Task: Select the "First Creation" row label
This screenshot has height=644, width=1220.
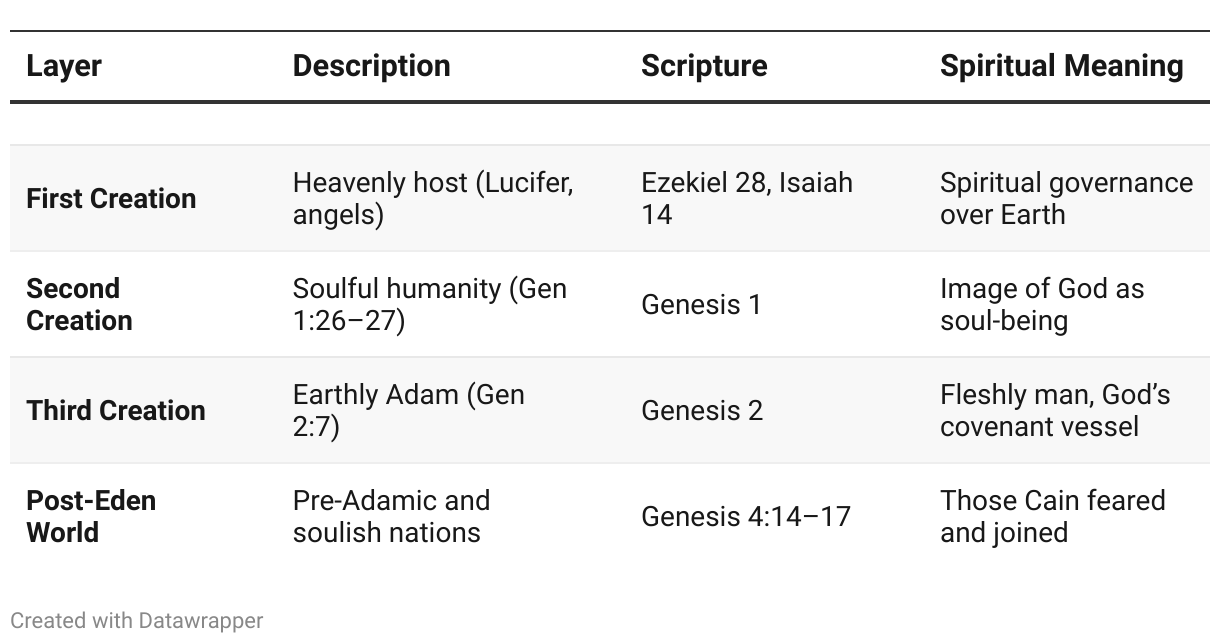Action: (111, 198)
